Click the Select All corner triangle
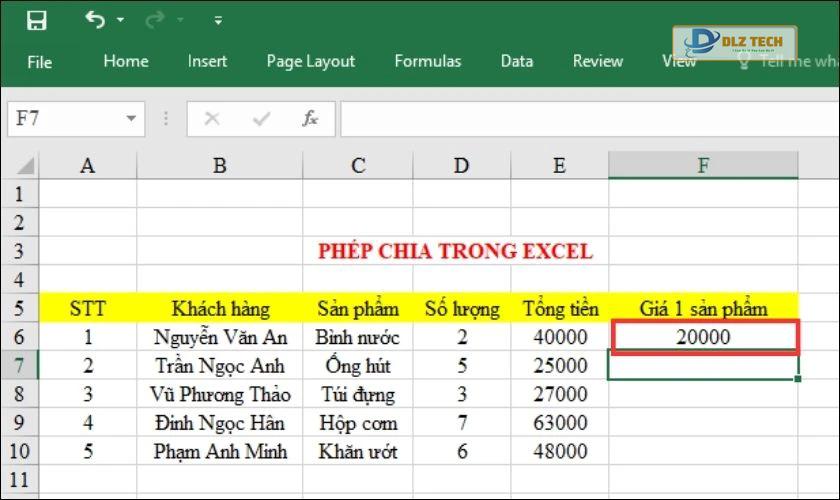Image resolution: width=840 pixels, height=500 pixels. pyautogui.click(x=25, y=166)
